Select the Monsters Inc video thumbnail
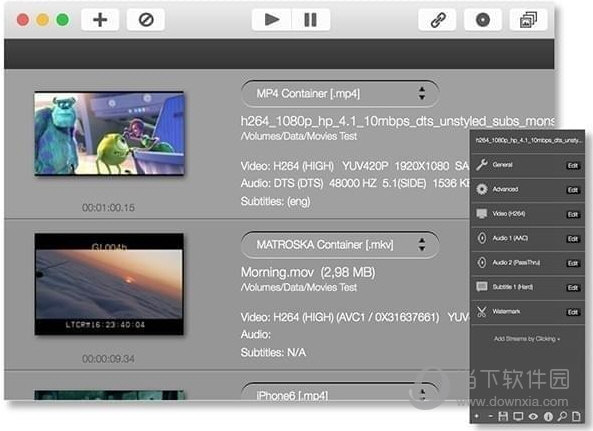Screen dimensions: 593x431 click(109, 134)
